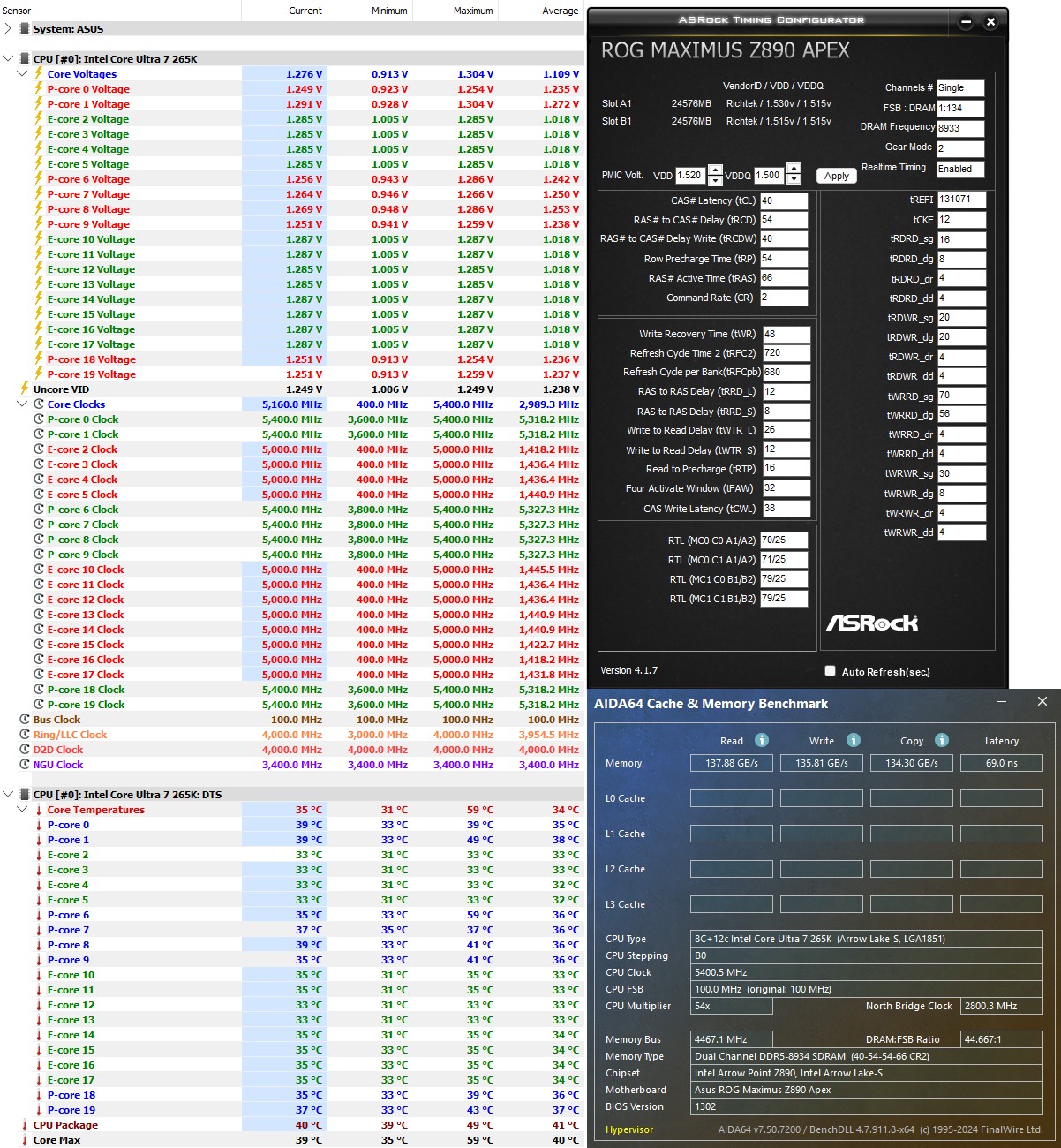Click the RTL (MC0 C0 A1/A2) field
Viewport: 1061px width, 1148px height.
point(784,540)
